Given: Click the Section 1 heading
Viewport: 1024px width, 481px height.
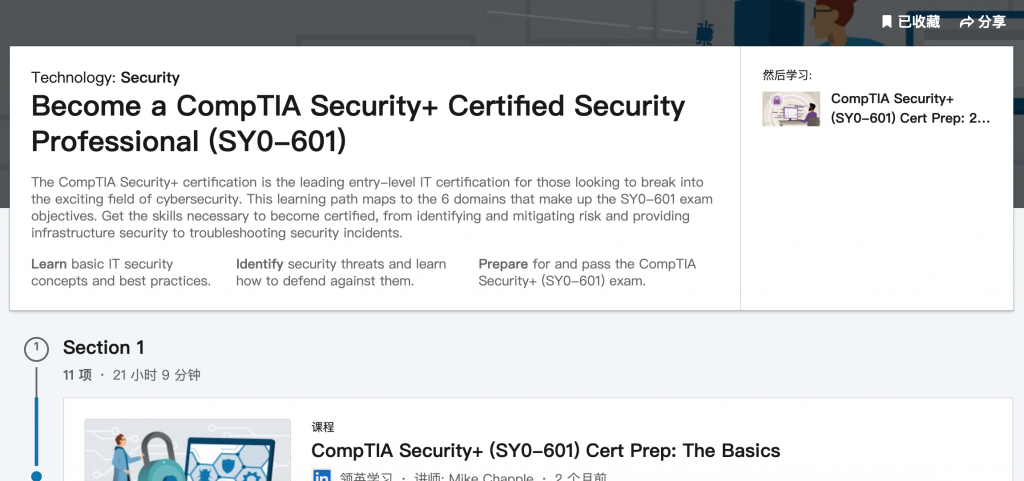Looking at the screenshot, I should point(104,347).
